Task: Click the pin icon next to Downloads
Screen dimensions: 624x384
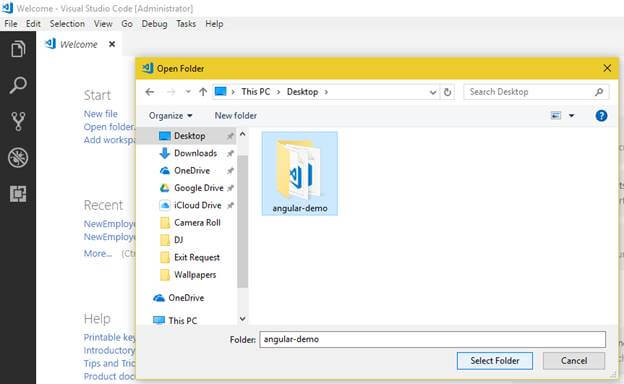Action: pyautogui.click(x=230, y=153)
